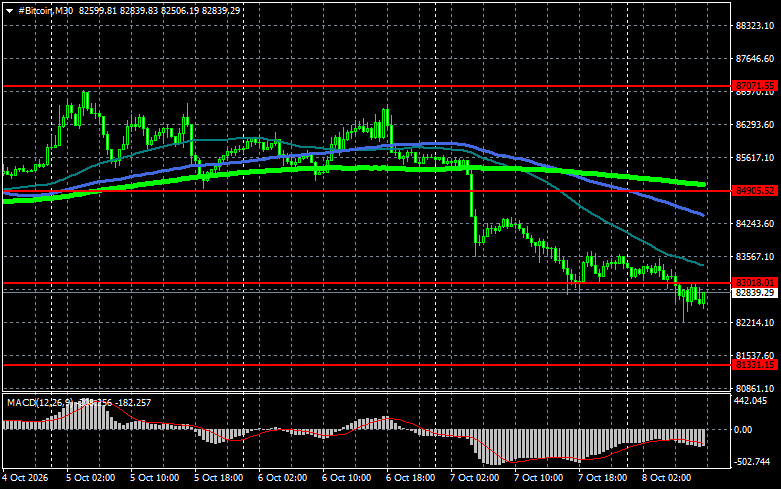Click the price scale value 81537.60
Image resolution: width=781 pixels, height=489 pixels.
pos(755,356)
